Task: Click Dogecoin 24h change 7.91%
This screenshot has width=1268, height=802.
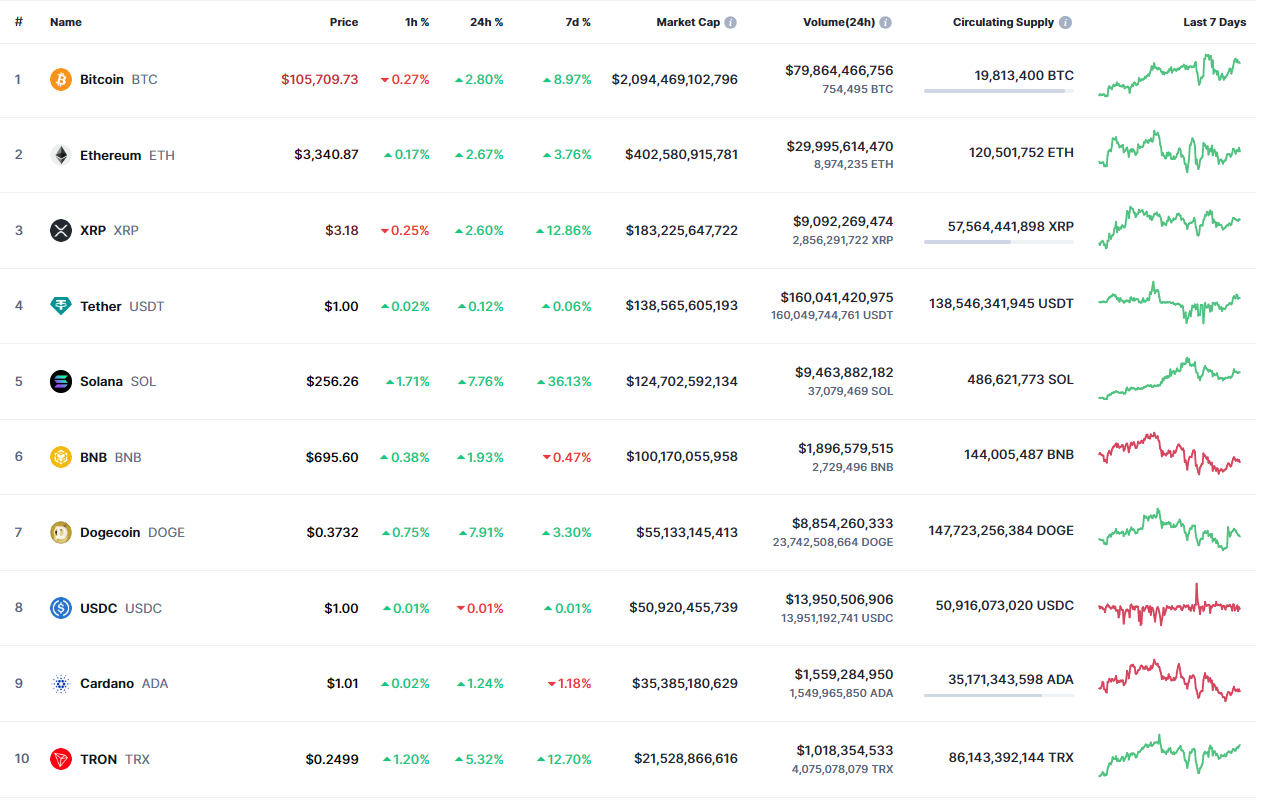Action: [481, 532]
